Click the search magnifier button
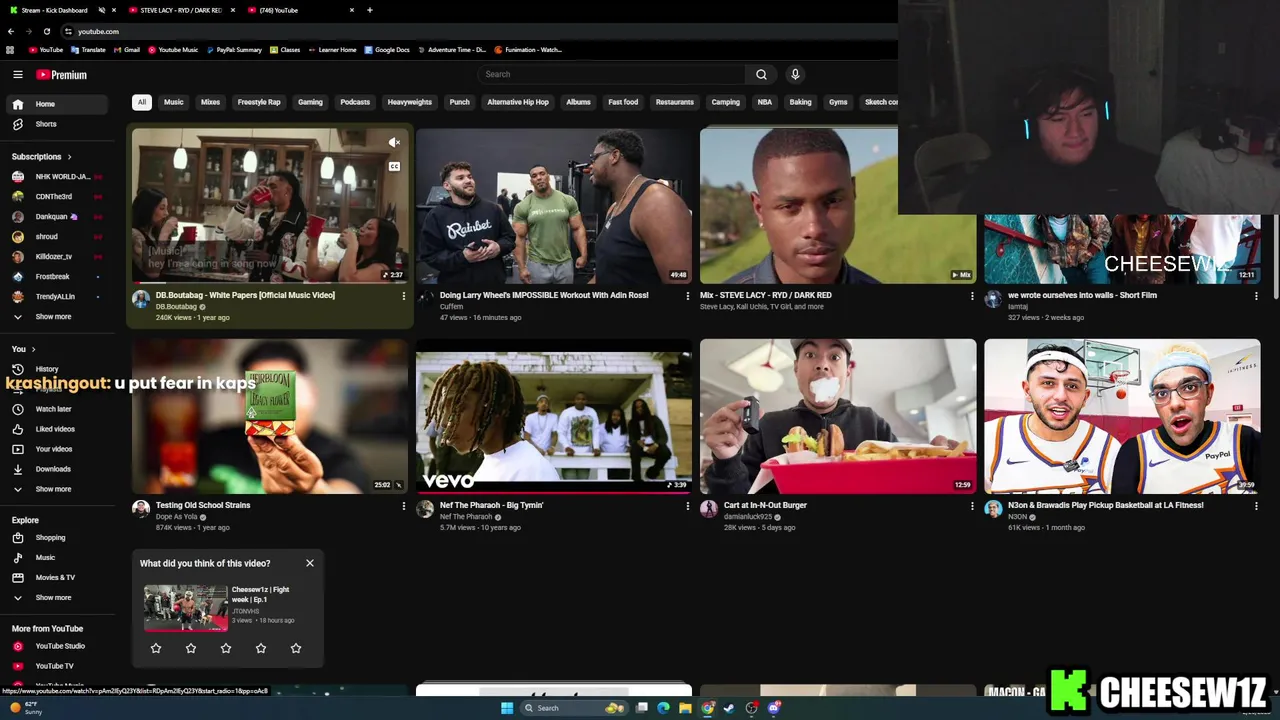The width and height of the screenshot is (1280, 720). point(761,74)
